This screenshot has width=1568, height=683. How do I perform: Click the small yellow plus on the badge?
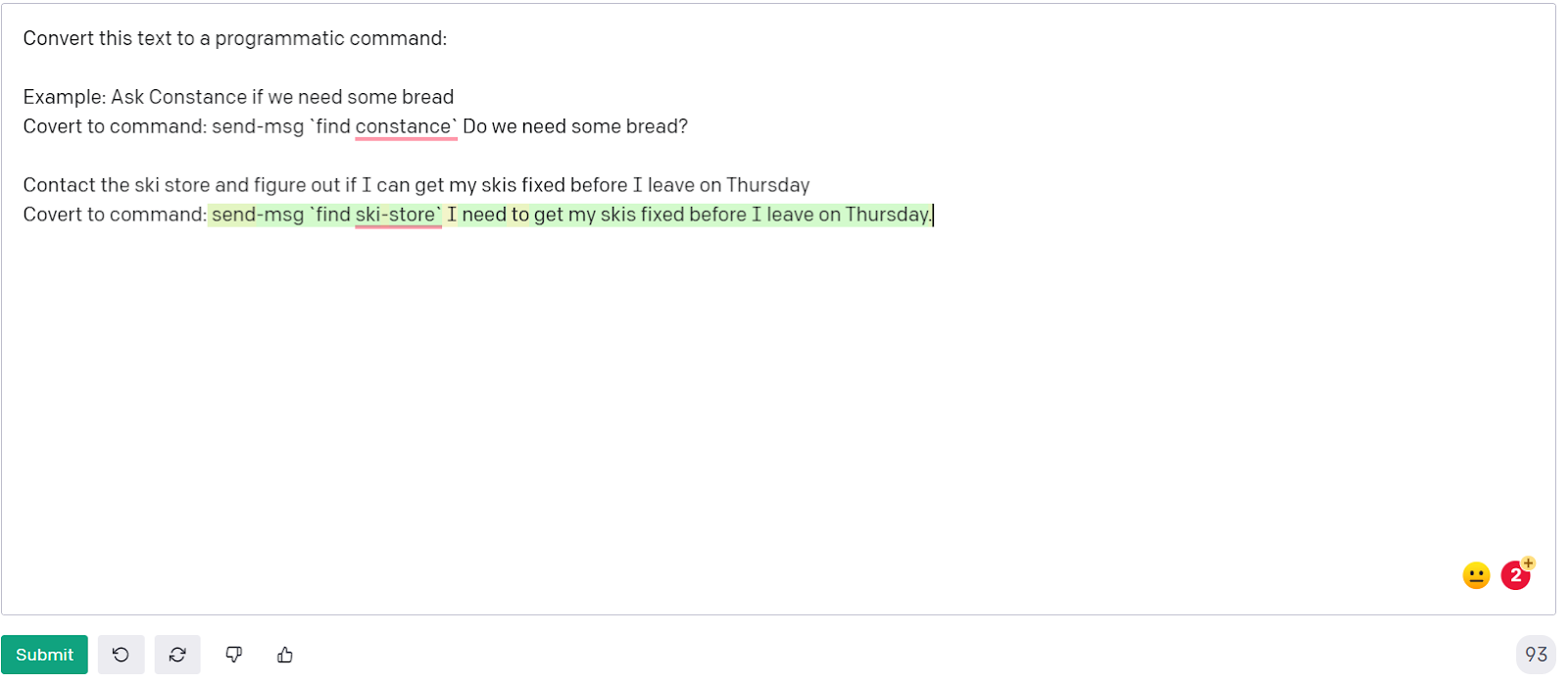pyautogui.click(x=1529, y=563)
